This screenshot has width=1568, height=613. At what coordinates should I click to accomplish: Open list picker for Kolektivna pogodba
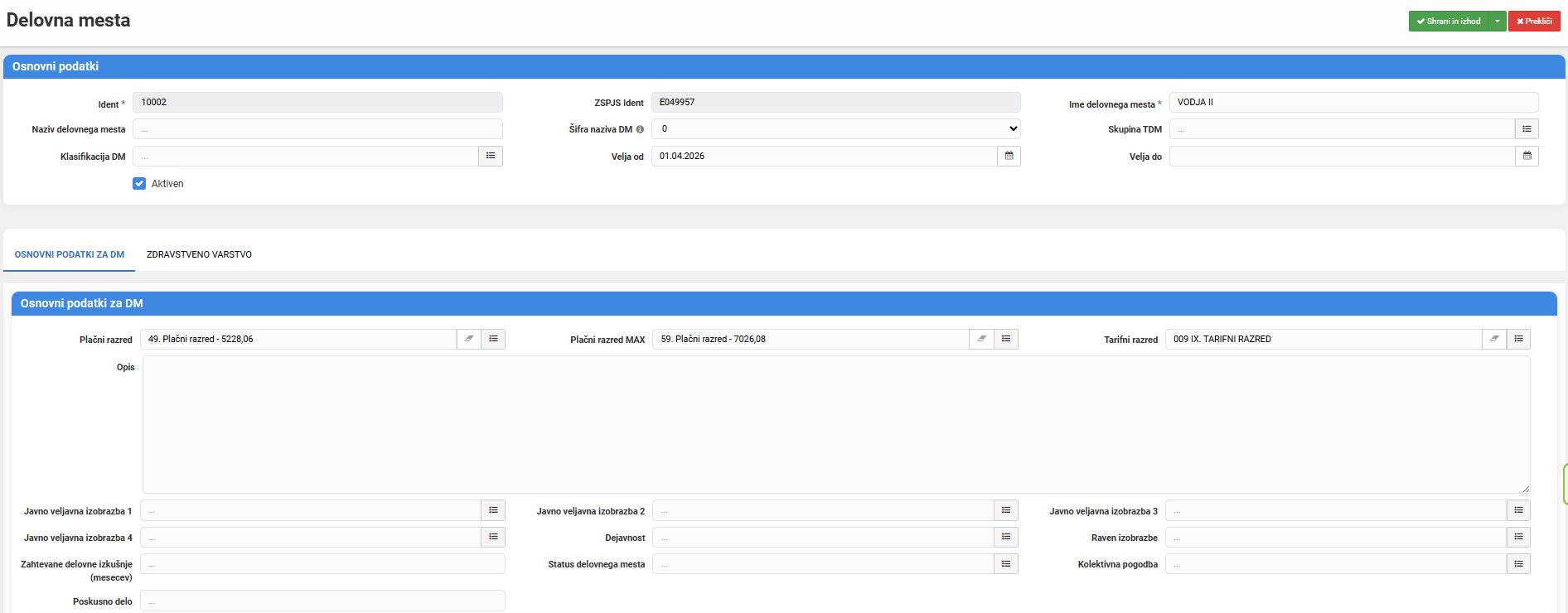[1518, 563]
